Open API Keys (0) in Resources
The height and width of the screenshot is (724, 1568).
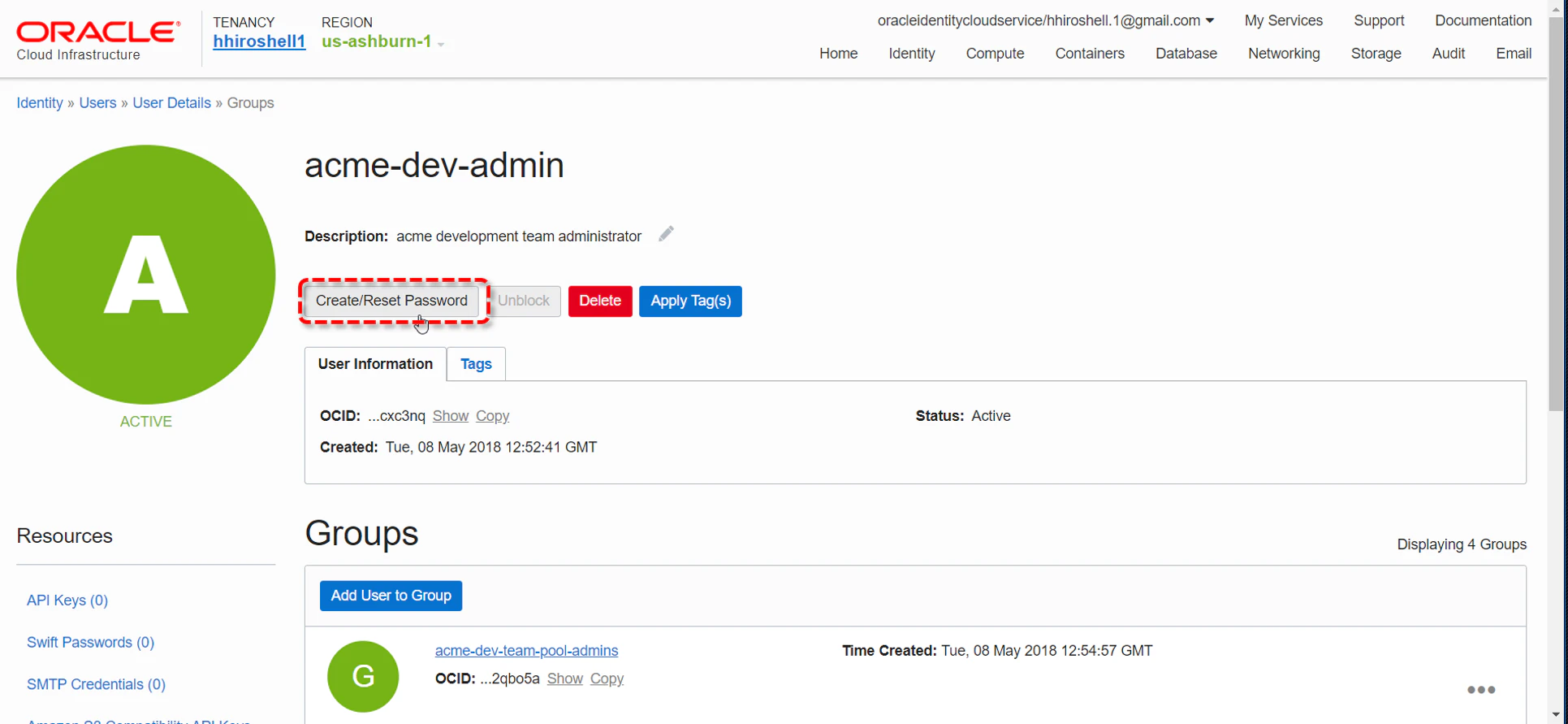coord(67,600)
